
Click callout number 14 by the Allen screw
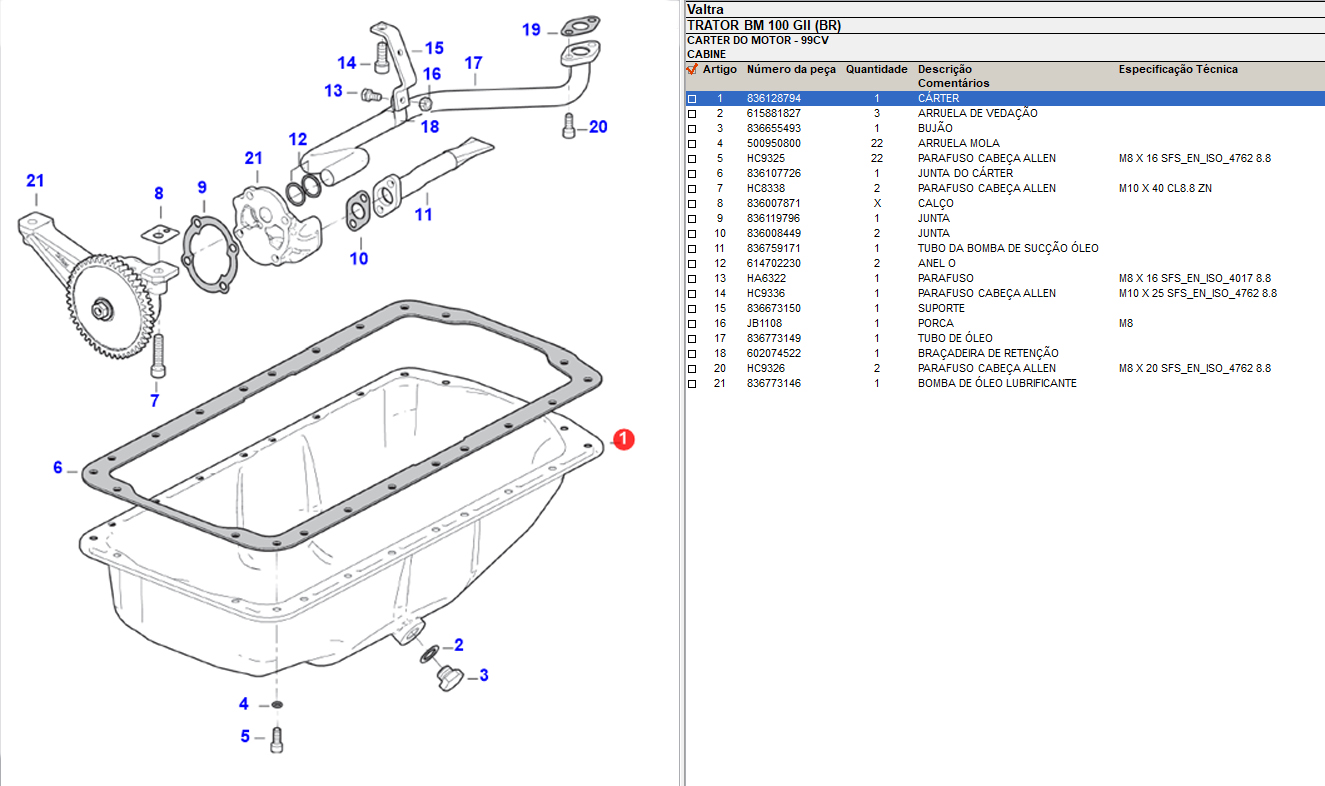(346, 63)
